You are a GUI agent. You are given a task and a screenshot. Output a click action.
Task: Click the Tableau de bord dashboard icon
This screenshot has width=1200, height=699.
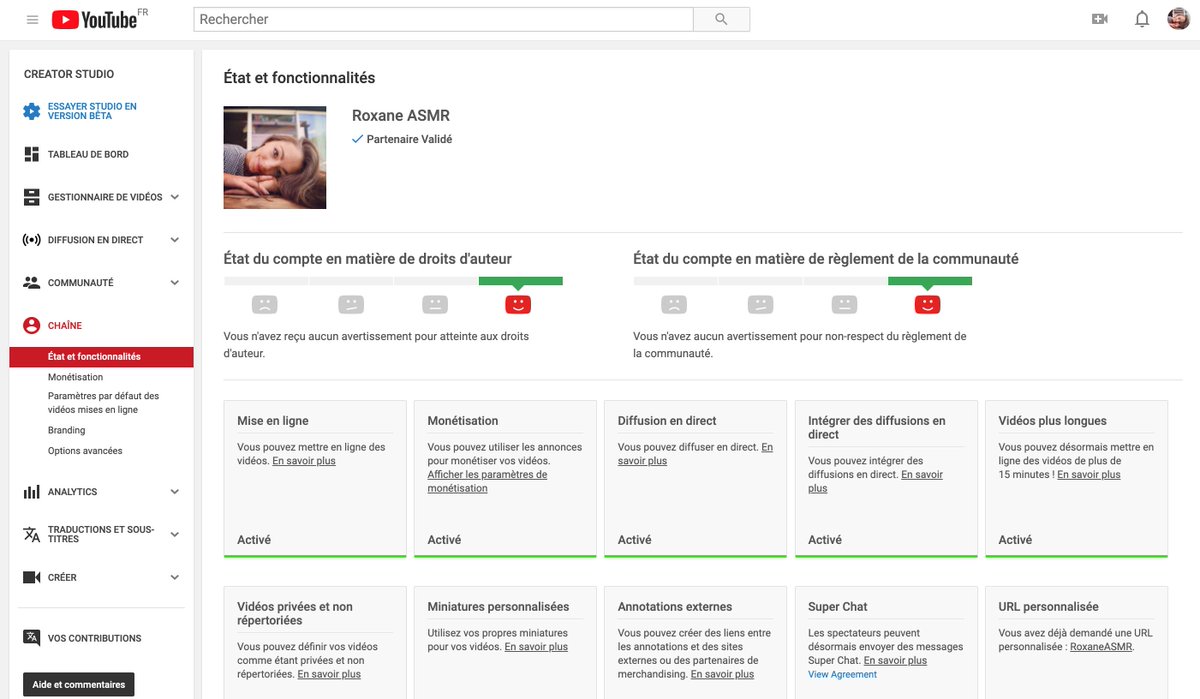click(x=31, y=154)
